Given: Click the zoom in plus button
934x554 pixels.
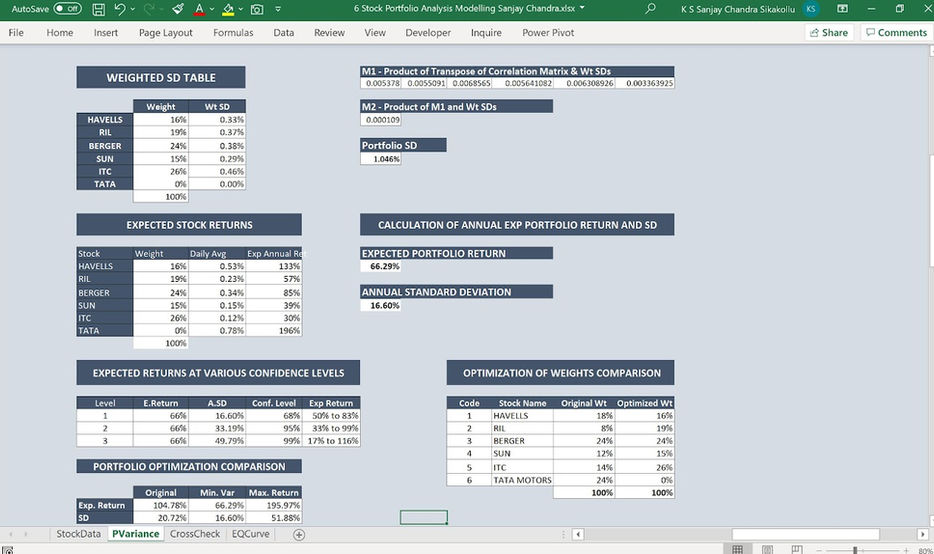Looking at the screenshot, I should coord(906,550).
